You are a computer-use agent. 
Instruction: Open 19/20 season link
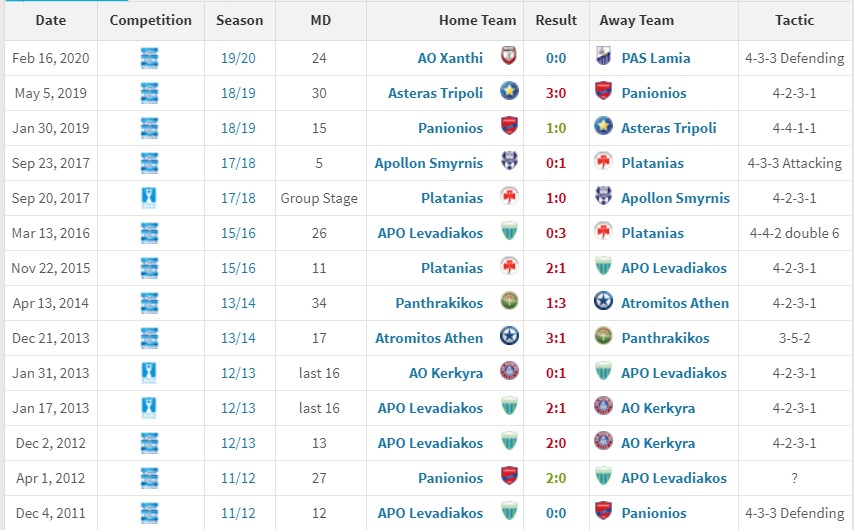pyautogui.click(x=238, y=58)
